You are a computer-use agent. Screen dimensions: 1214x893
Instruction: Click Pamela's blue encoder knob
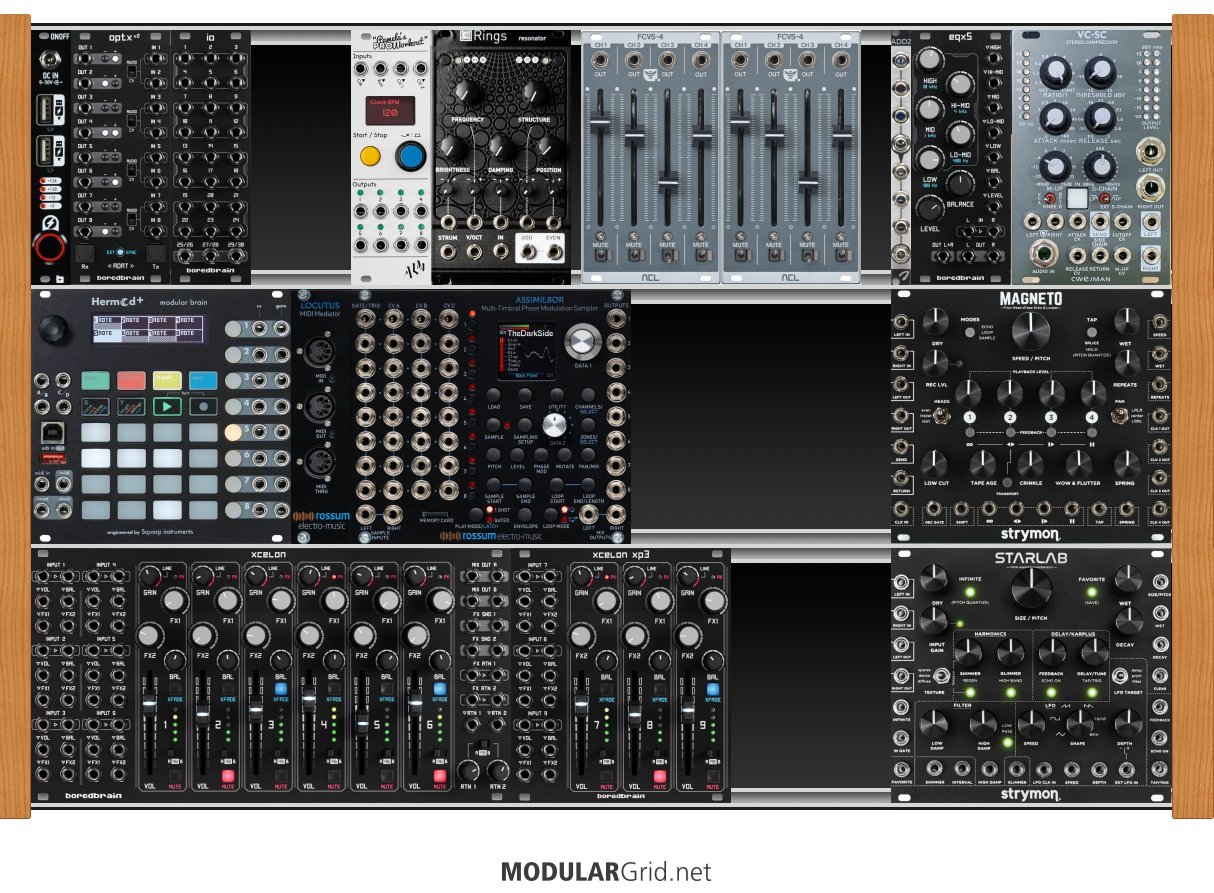pyautogui.click(x=411, y=156)
